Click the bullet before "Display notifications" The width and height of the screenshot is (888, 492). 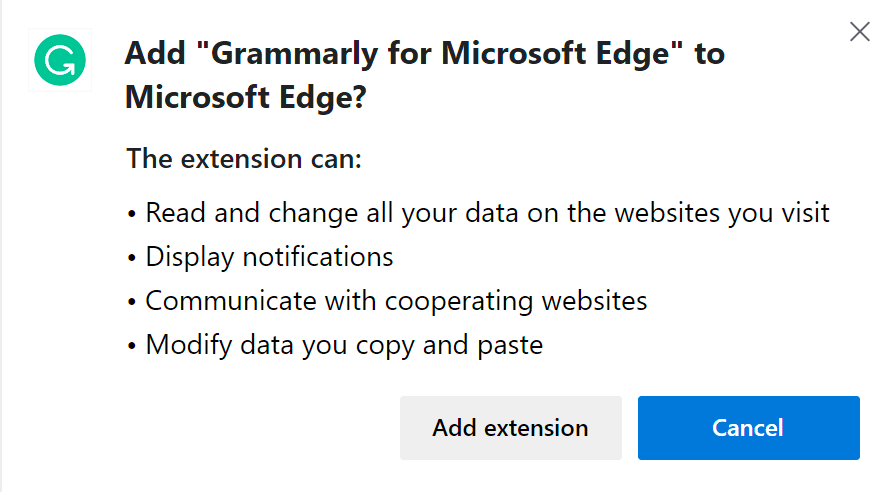[132, 258]
